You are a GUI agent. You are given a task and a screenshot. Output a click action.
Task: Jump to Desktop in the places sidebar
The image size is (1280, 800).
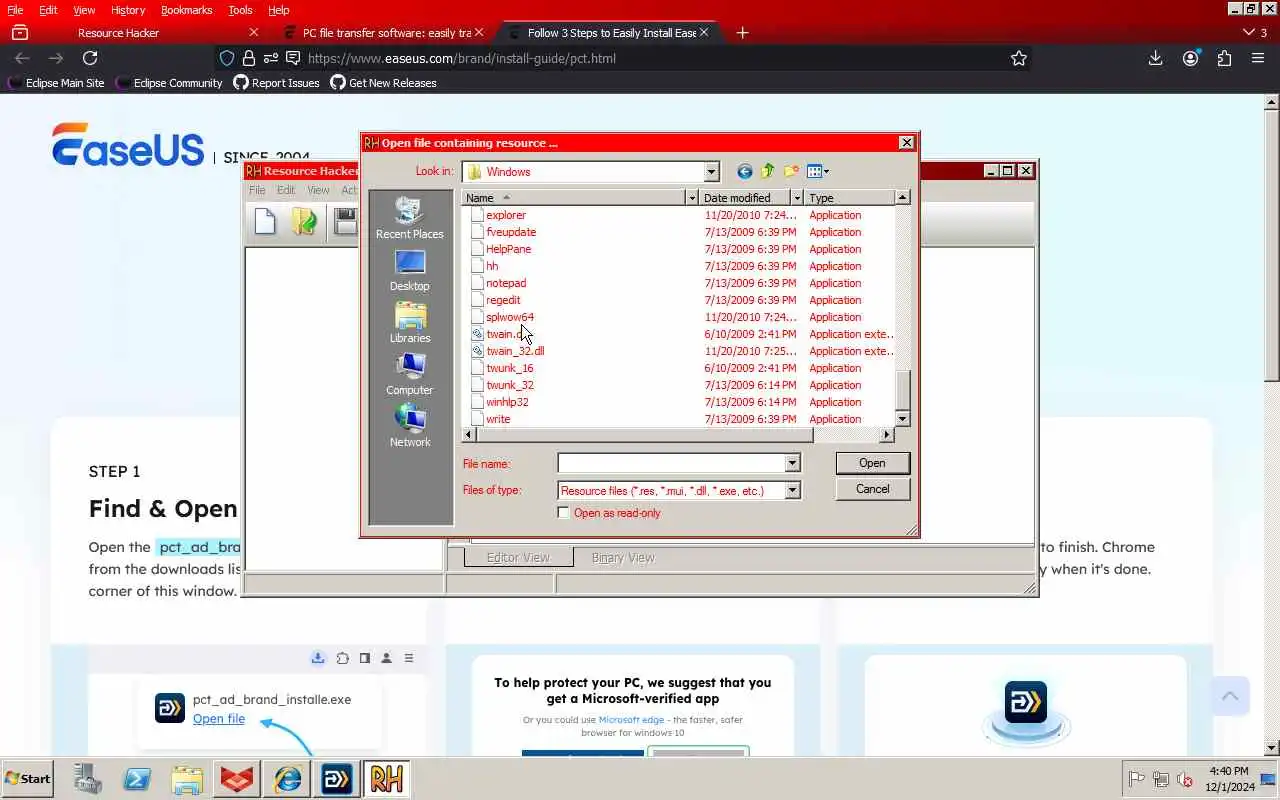[410, 270]
